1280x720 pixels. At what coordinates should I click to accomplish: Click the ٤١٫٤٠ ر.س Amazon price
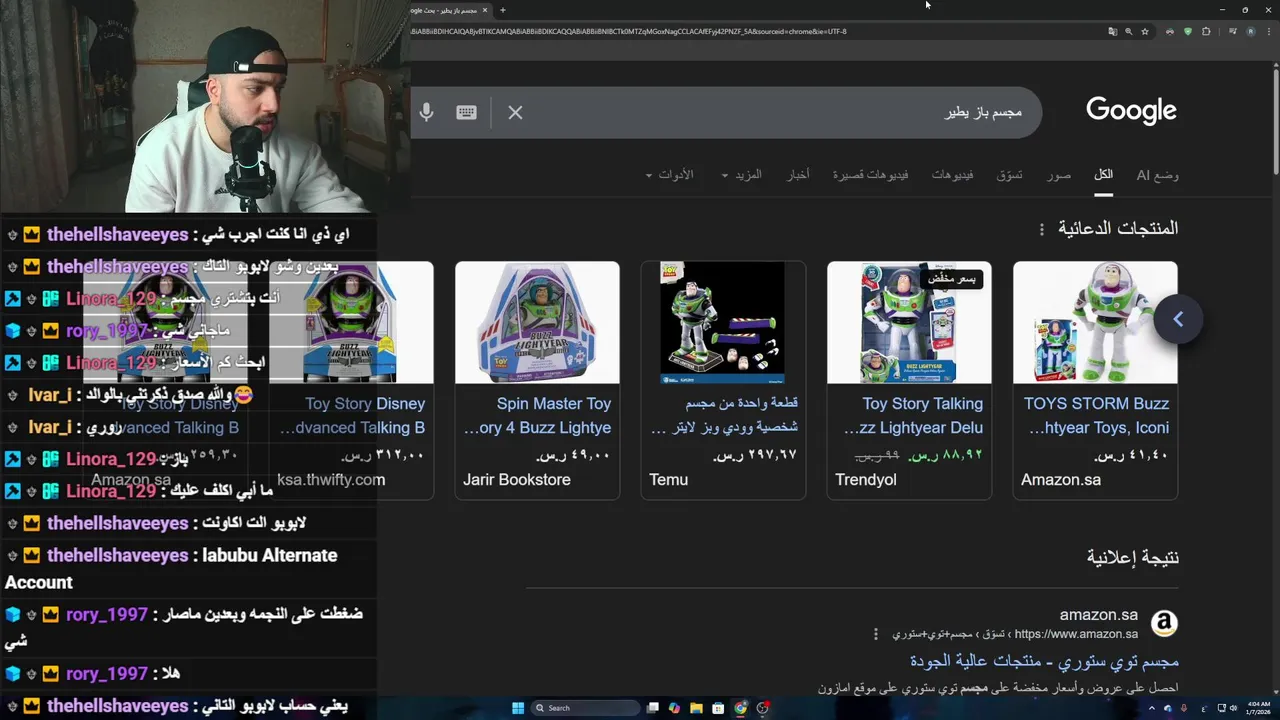click(x=1132, y=454)
